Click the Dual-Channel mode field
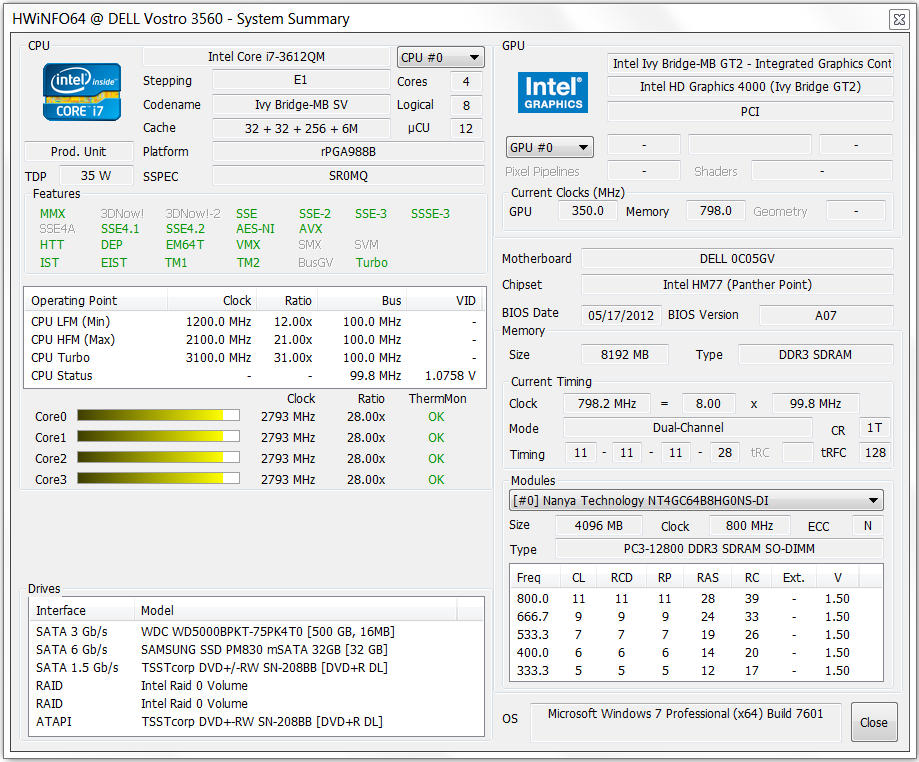919x762 pixels. [688, 428]
